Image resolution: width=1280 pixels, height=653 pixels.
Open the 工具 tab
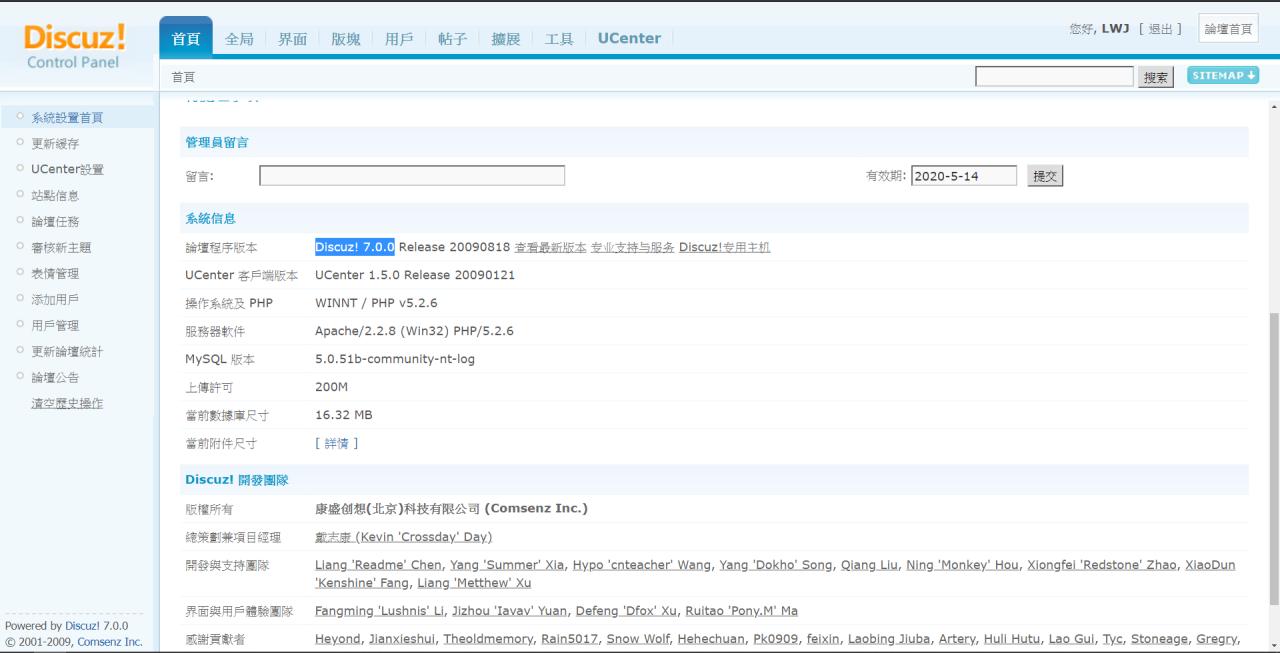tap(559, 39)
